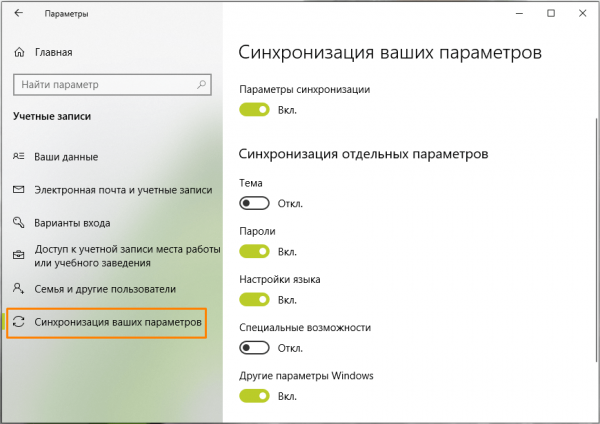This screenshot has width=600, height=424.
Task: Click the family person-plus icon
Action: pos(19,289)
